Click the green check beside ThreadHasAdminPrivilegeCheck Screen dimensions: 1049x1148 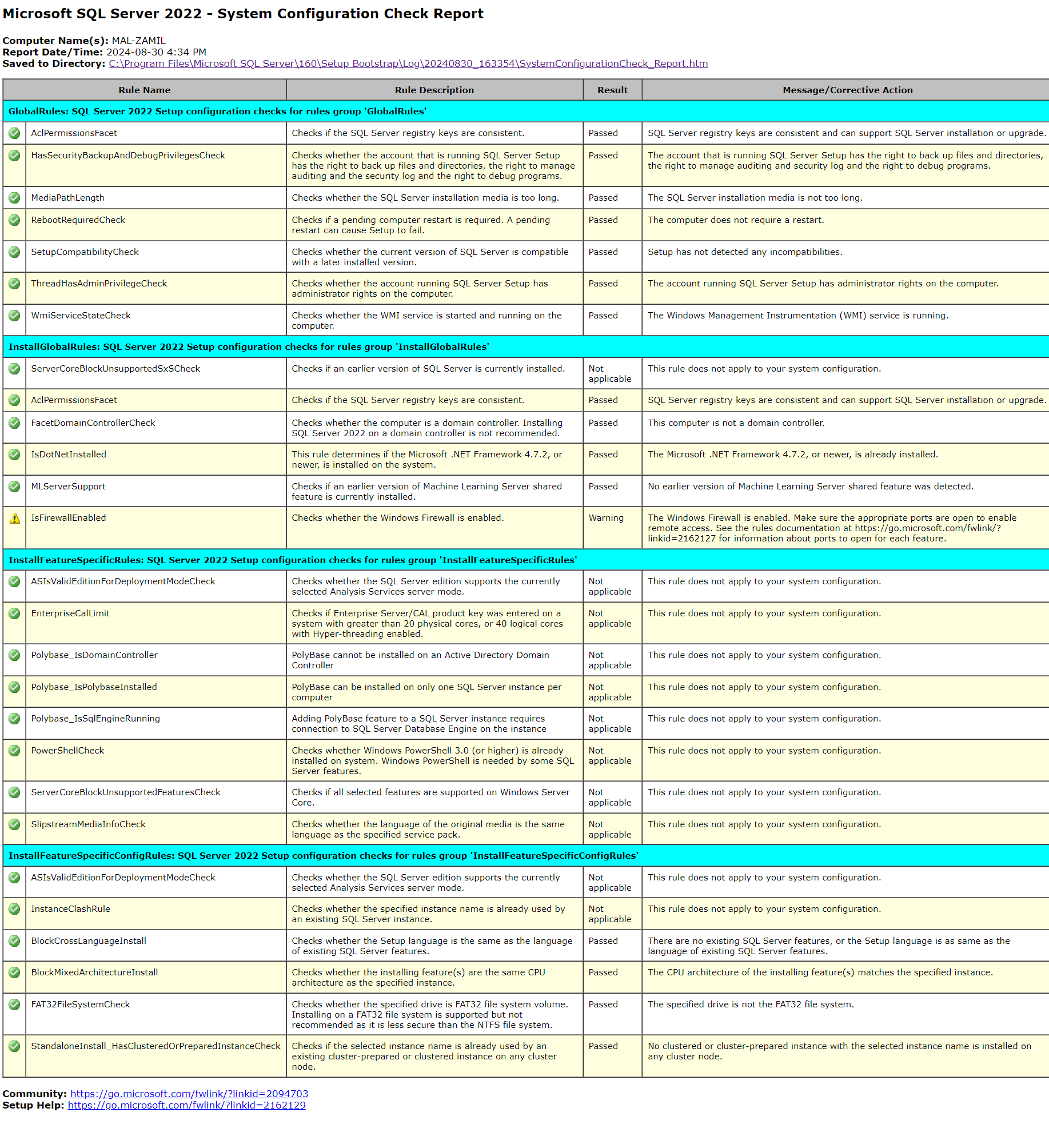coord(14,284)
